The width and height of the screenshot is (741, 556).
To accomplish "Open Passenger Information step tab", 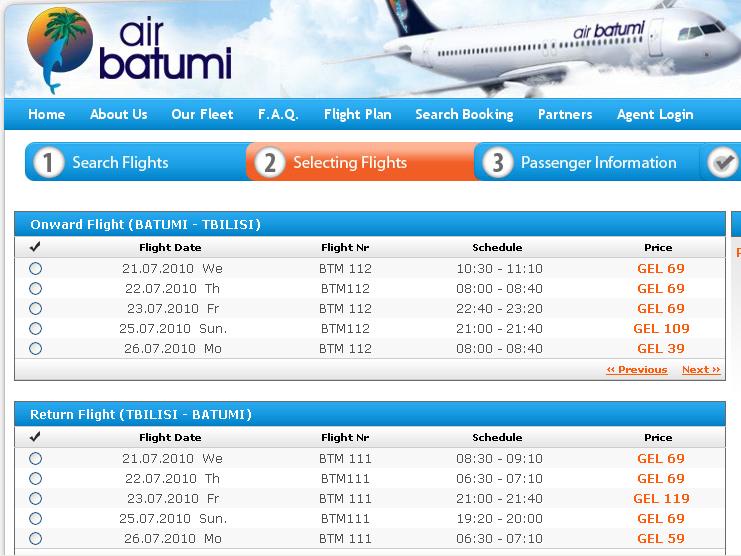I will point(587,162).
